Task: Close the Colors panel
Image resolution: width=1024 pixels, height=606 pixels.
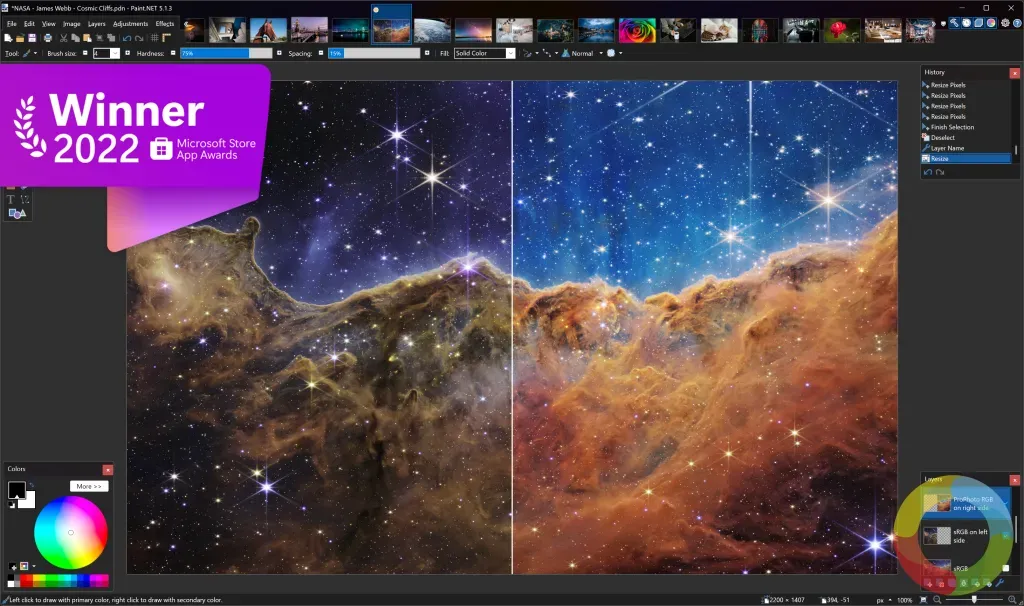Action: [x=108, y=470]
